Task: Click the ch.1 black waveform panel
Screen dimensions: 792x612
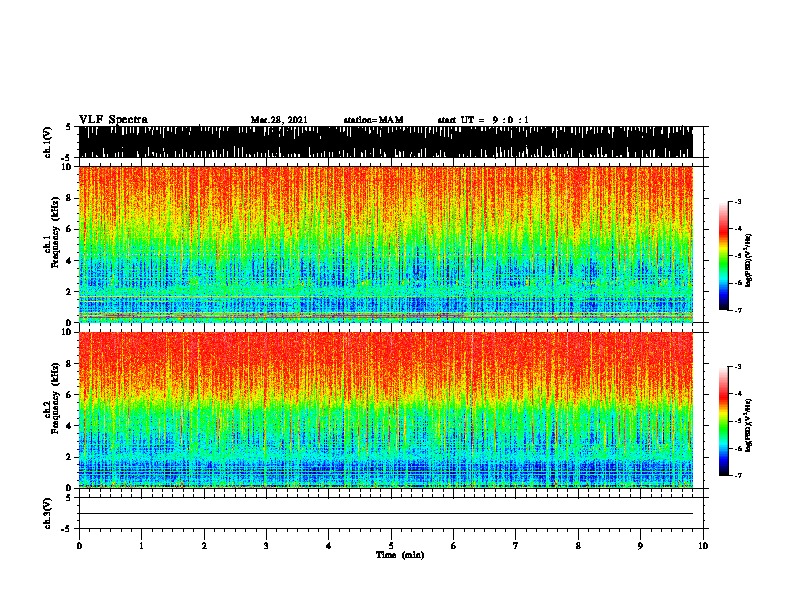Action: 386,142
